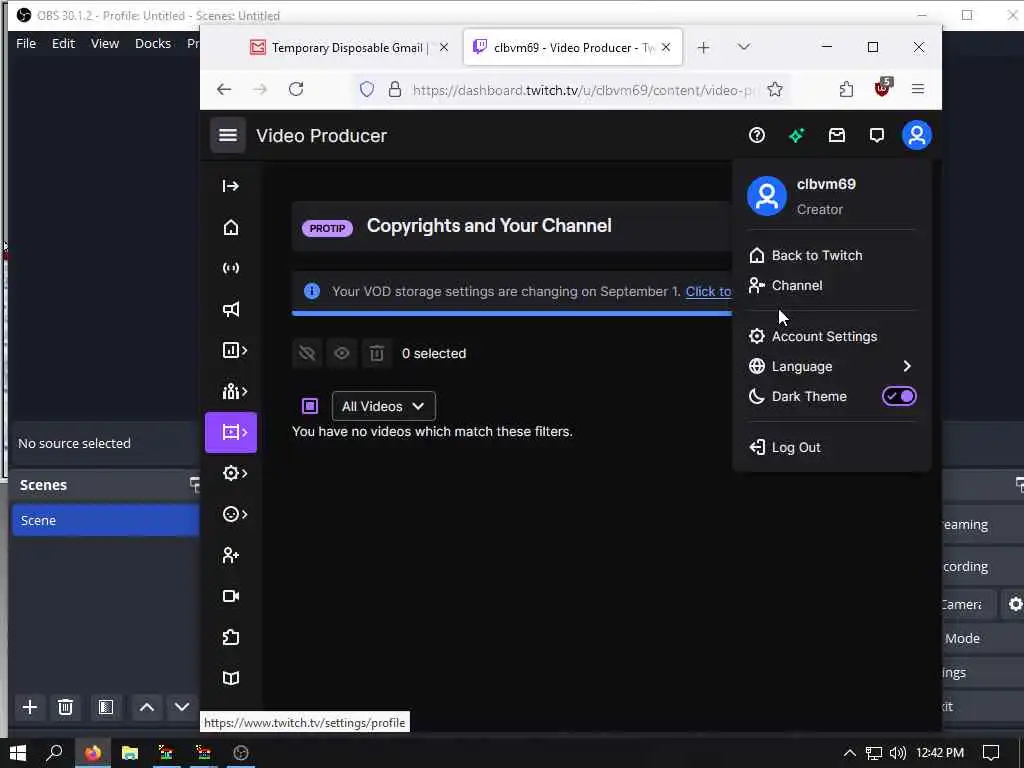Click the publish eye button
The height and width of the screenshot is (768, 1024).
click(x=342, y=353)
